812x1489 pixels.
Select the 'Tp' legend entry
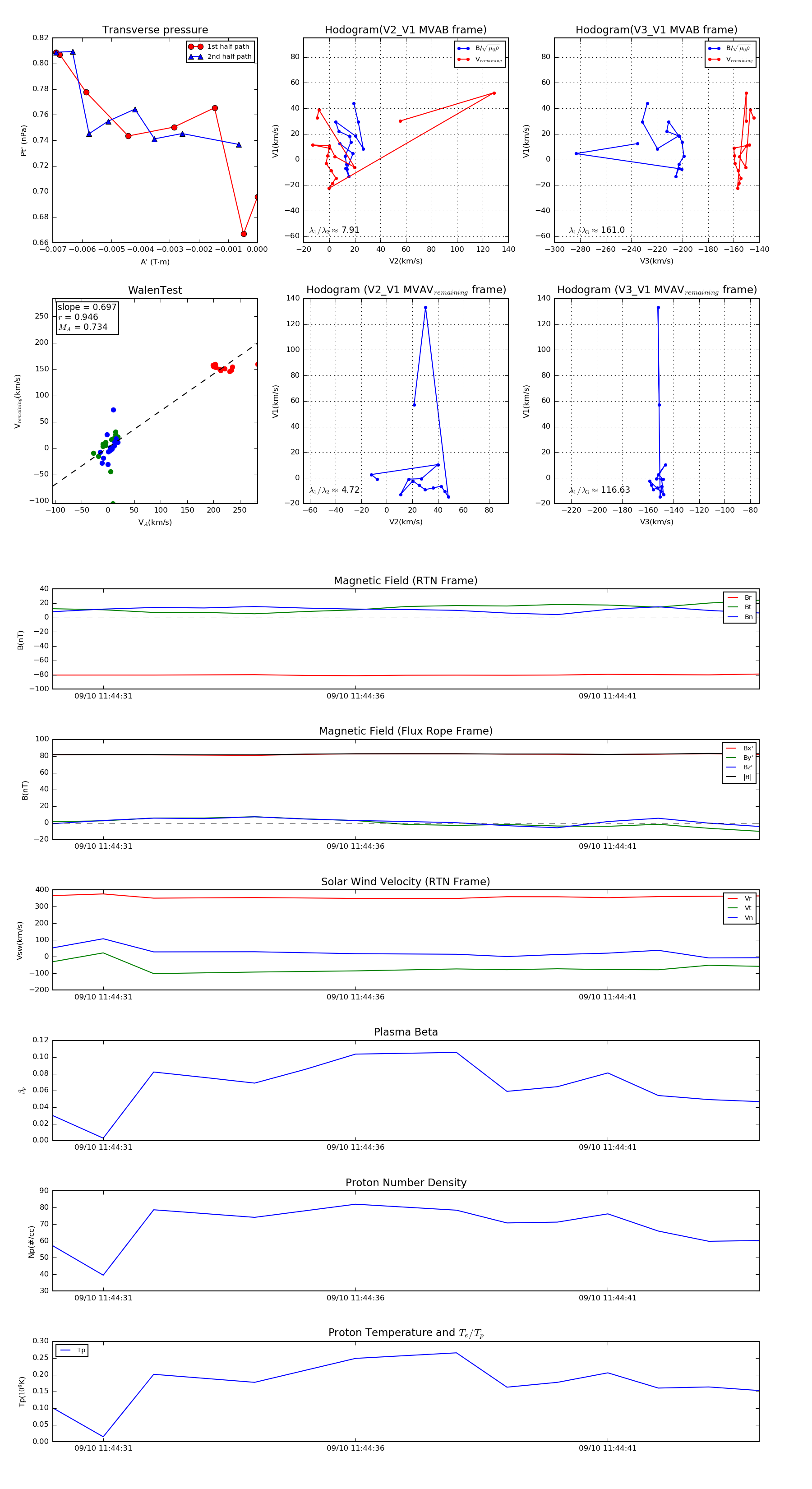[72, 1350]
